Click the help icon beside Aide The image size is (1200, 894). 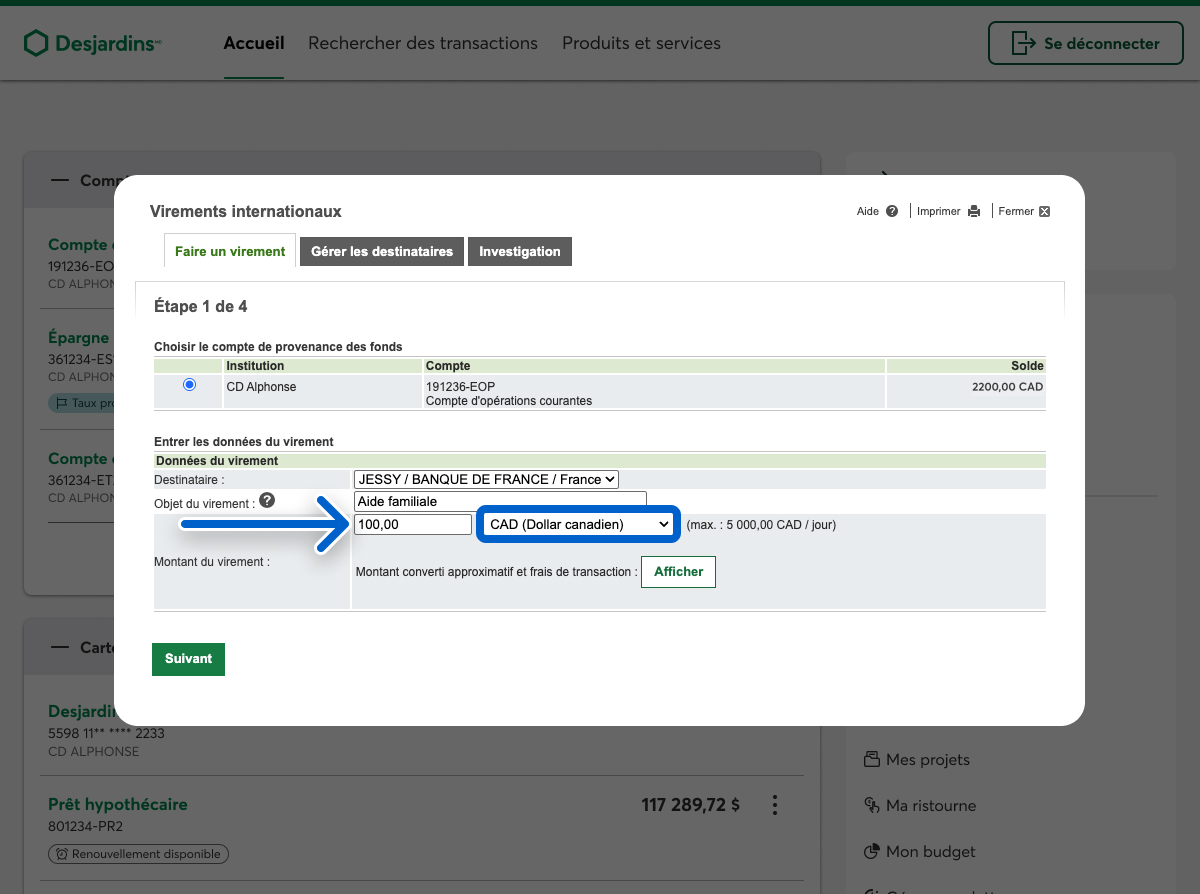coord(892,211)
